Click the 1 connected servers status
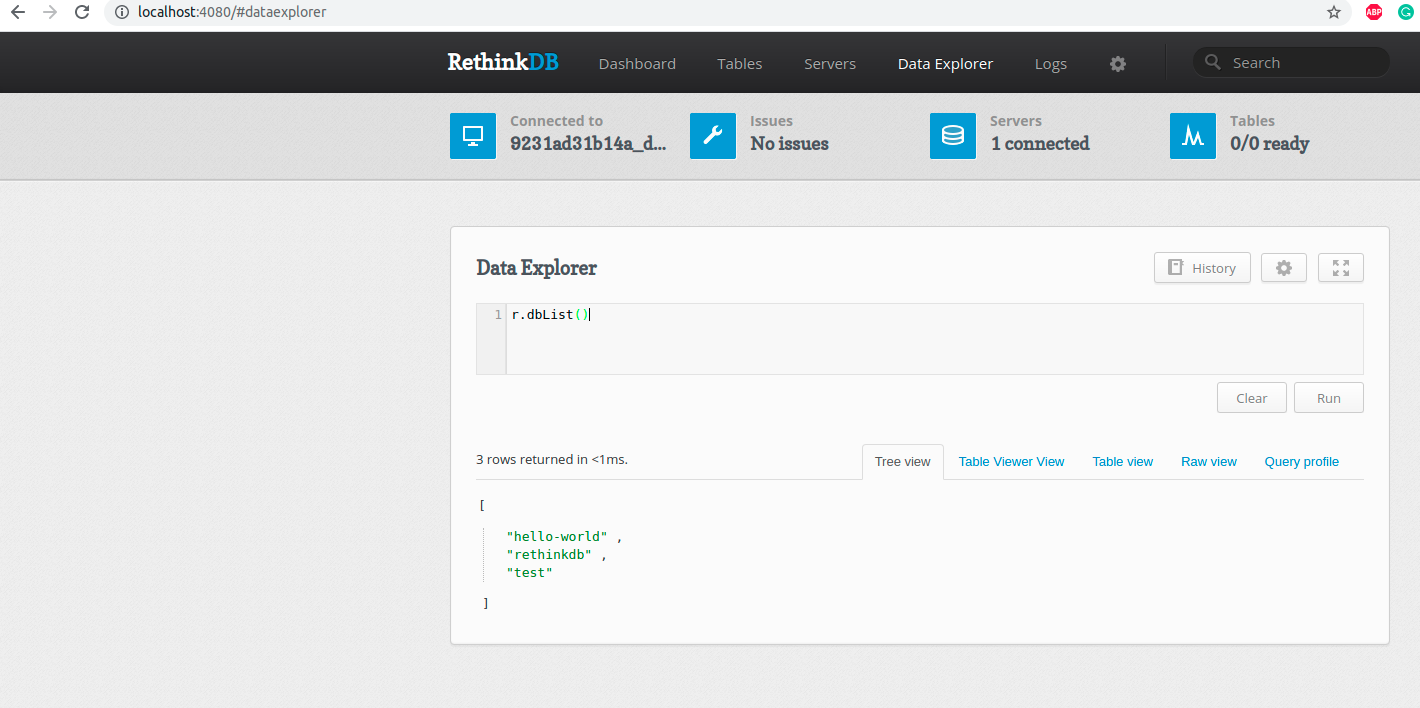The image size is (1420, 708). pyautogui.click(x=1040, y=144)
